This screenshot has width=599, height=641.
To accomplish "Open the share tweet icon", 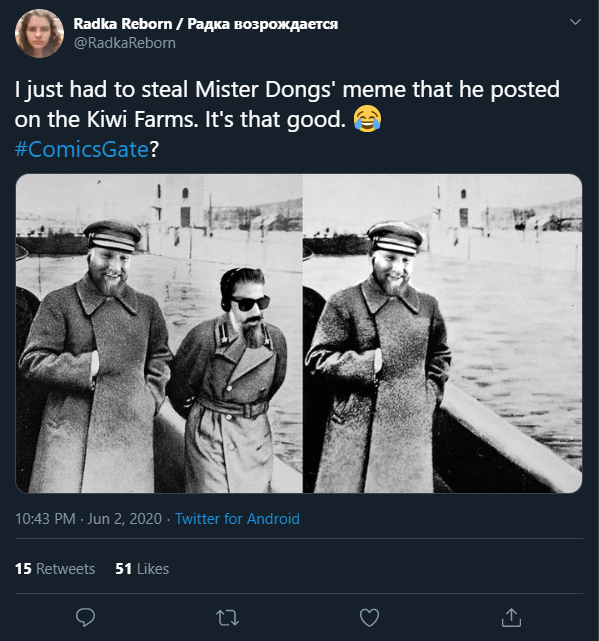I will click(x=511, y=617).
